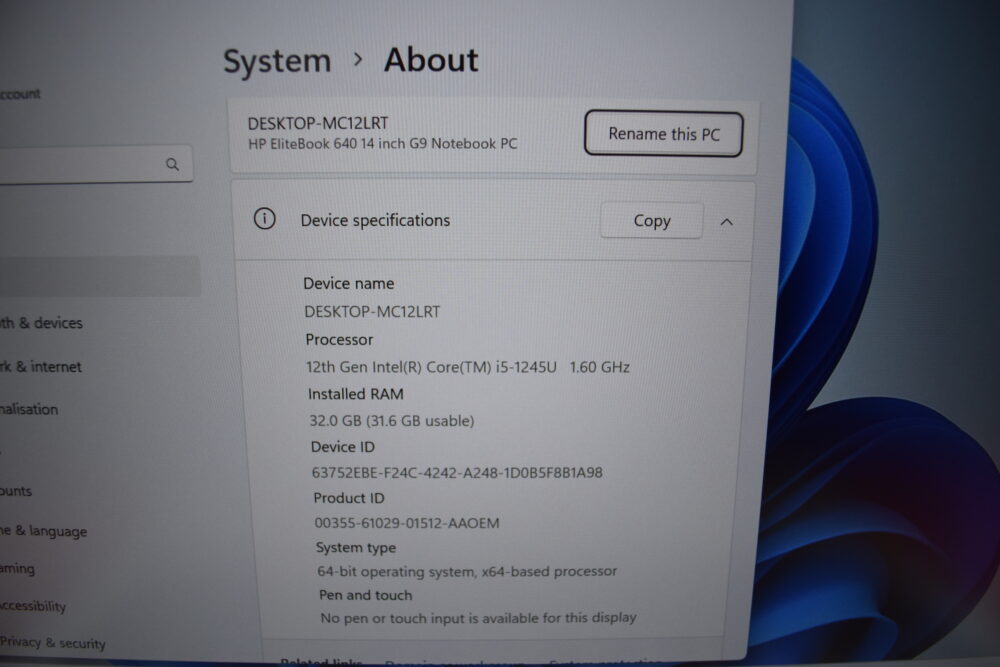
Task: Click HP EliteBook 640 model text
Action: pyautogui.click(x=382, y=143)
